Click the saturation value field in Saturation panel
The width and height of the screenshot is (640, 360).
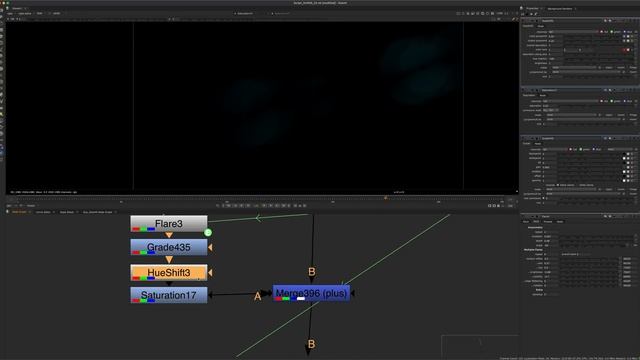[551, 106]
